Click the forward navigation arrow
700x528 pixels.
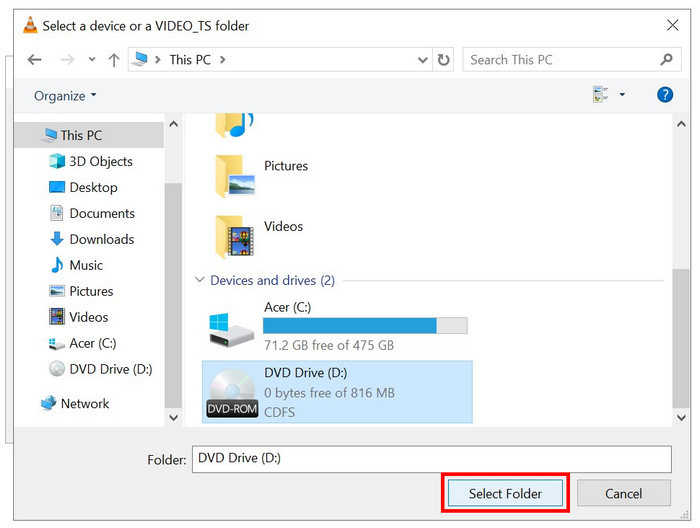[67, 59]
